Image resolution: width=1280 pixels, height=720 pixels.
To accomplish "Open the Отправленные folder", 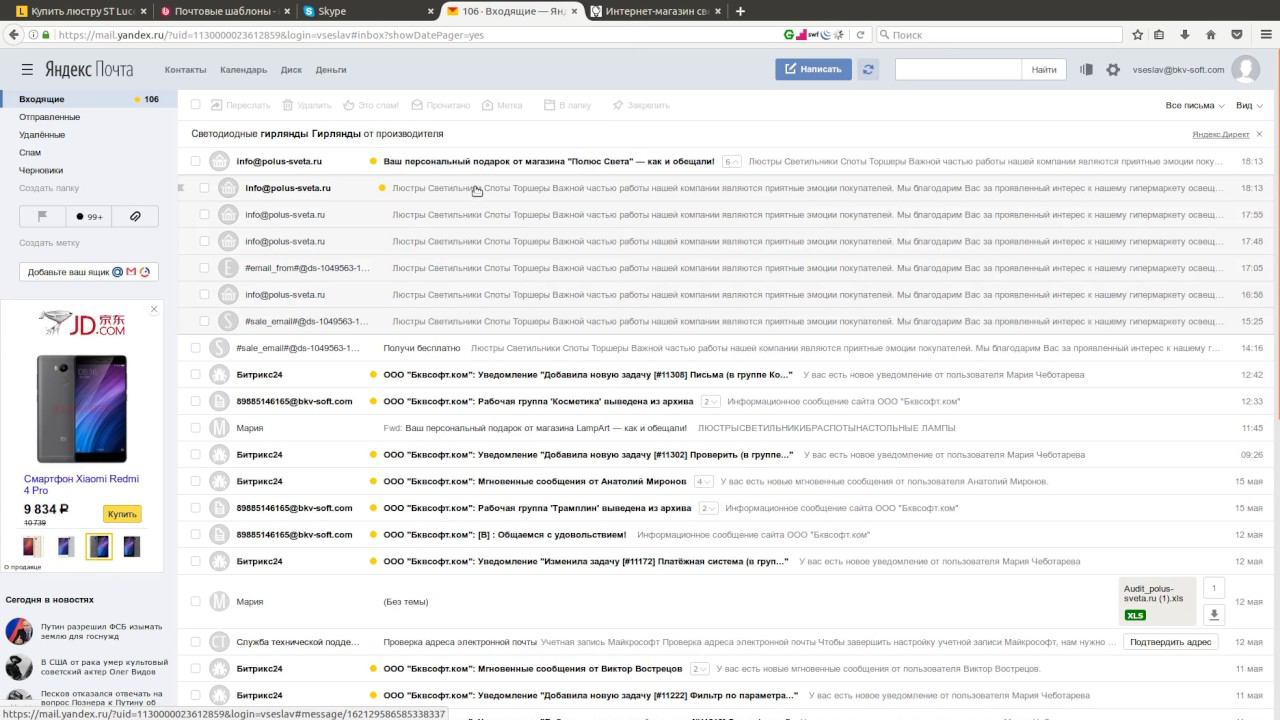I will [49, 117].
